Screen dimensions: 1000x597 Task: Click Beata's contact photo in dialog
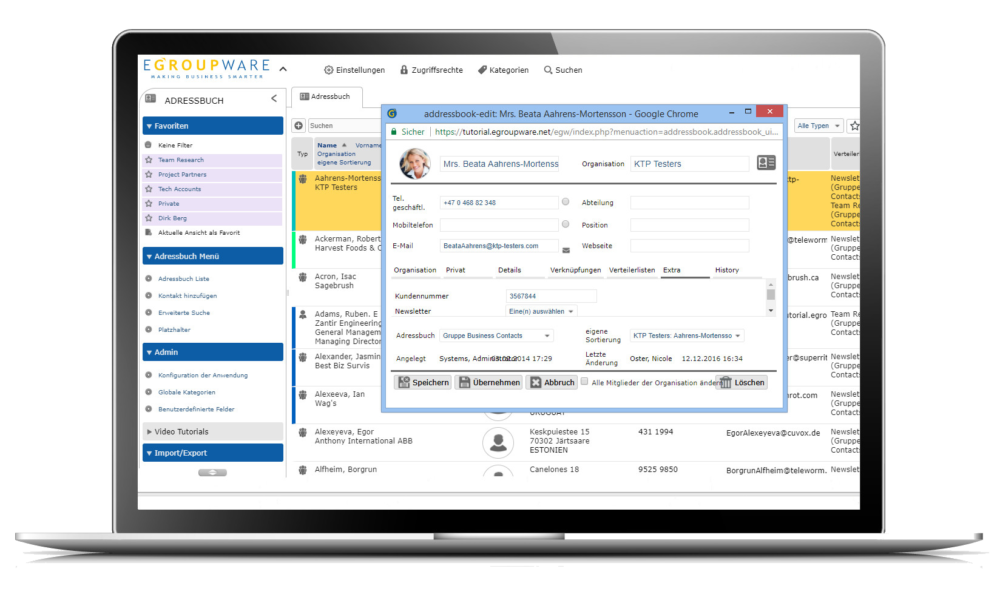[x=415, y=163]
